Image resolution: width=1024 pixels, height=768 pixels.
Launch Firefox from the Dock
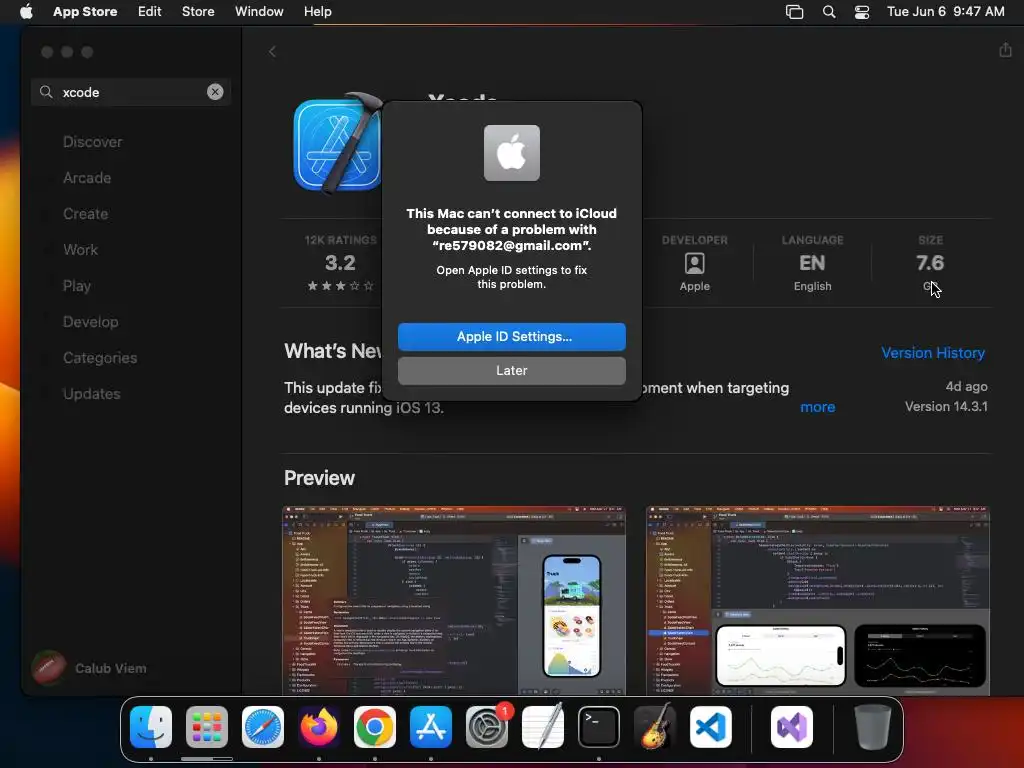[319, 727]
